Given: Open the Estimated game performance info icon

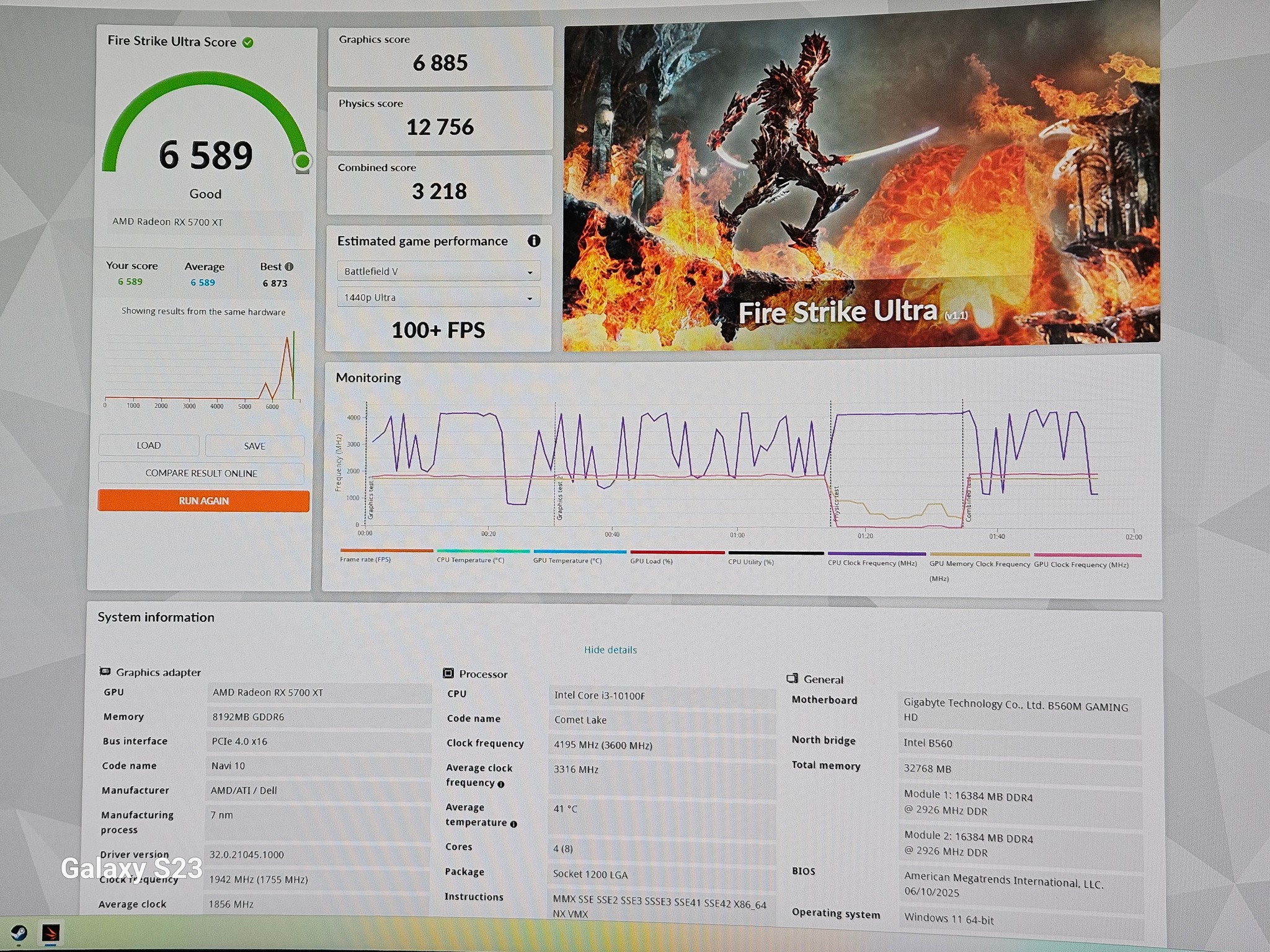Looking at the screenshot, I should click(x=534, y=241).
